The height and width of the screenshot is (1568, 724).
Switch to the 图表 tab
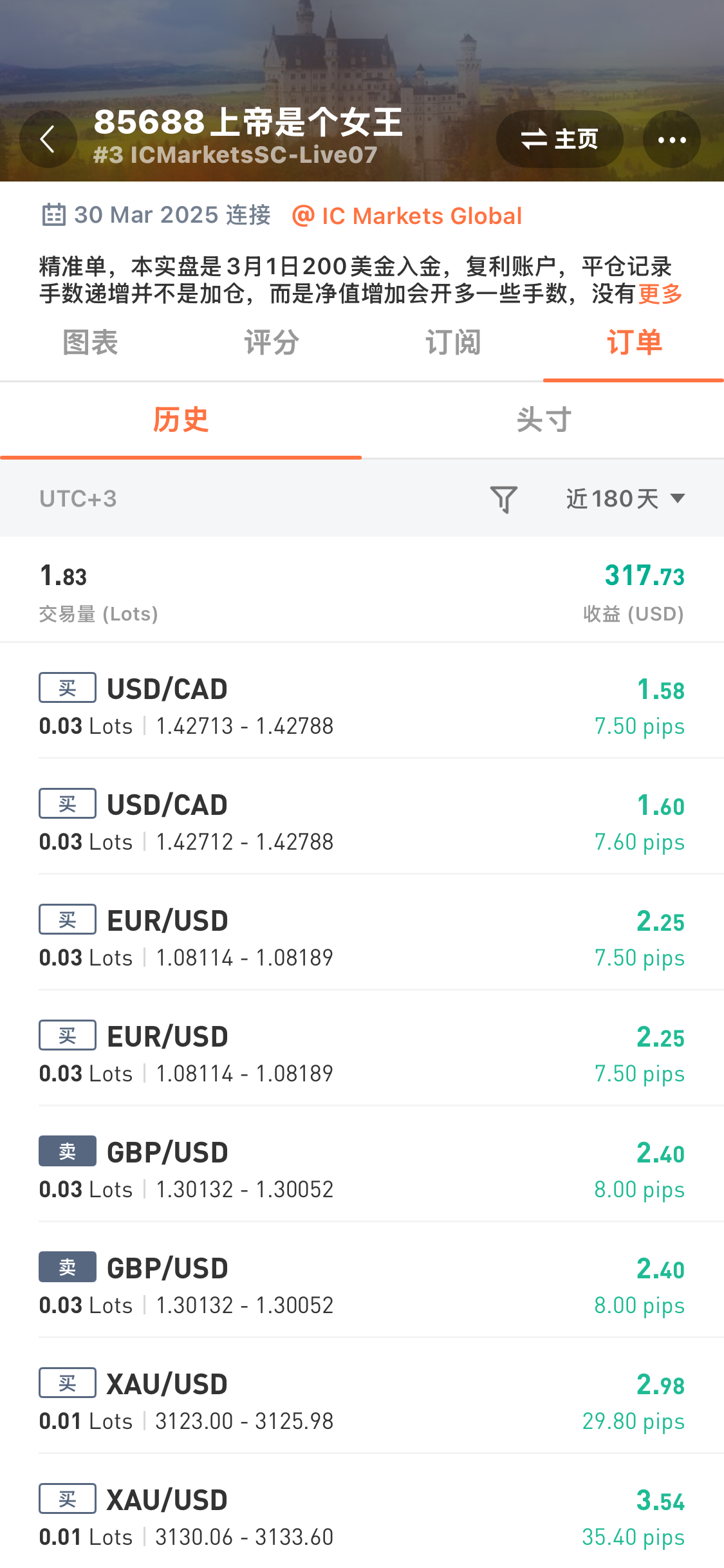pos(90,342)
